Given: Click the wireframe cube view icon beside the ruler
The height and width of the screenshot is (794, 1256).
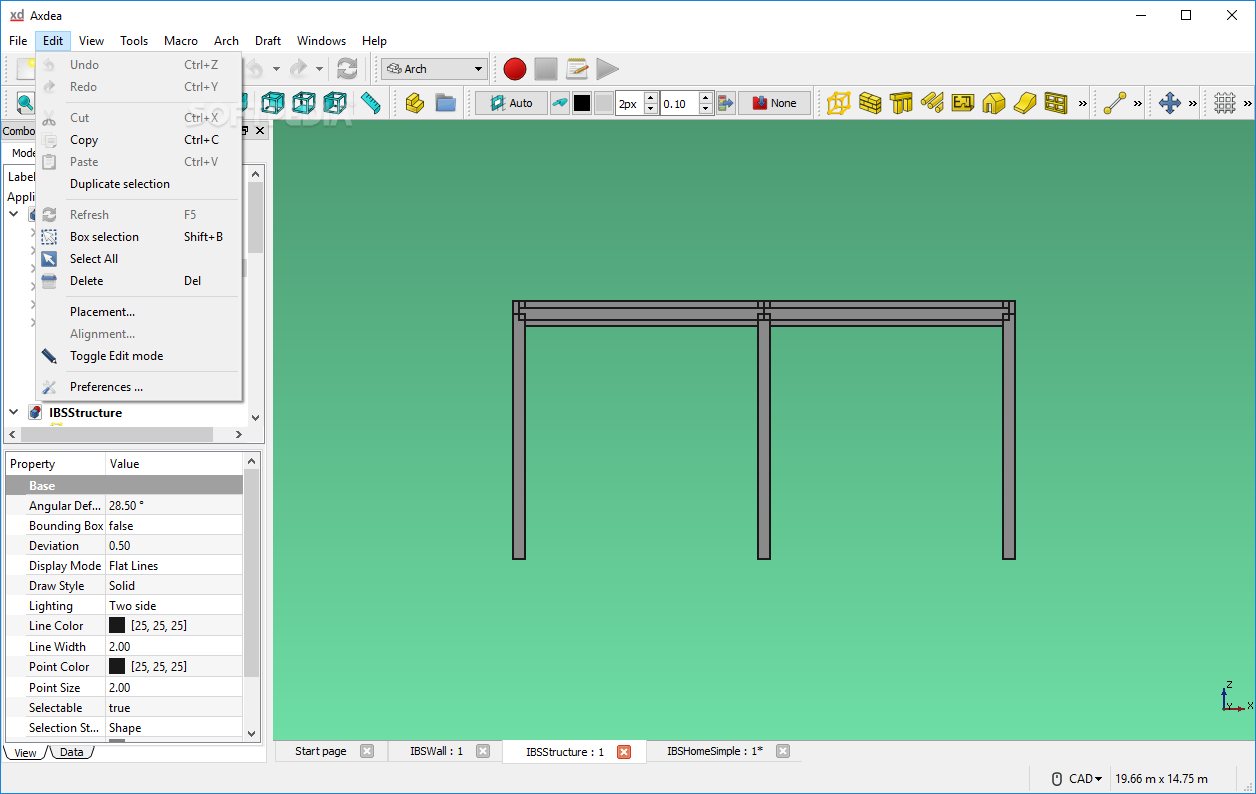Looking at the screenshot, I should pyautogui.click(x=335, y=103).
